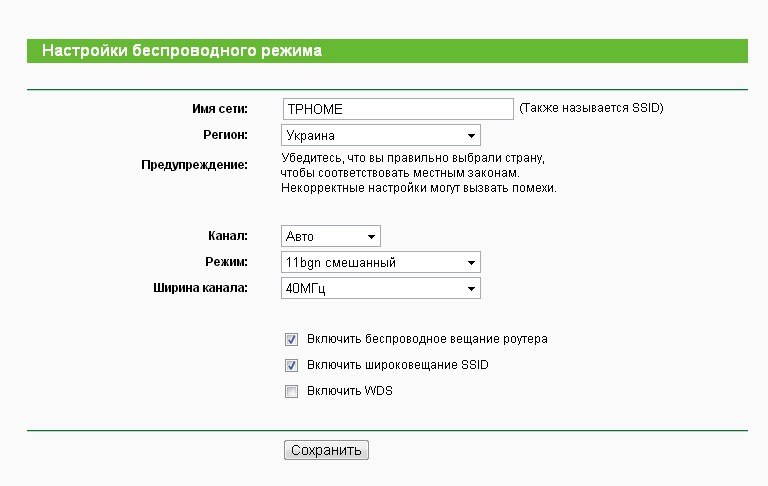Uncheck the SSID broadcast checkbox
The height and width of the screenshot is (486, 768).
pos(292,365)
